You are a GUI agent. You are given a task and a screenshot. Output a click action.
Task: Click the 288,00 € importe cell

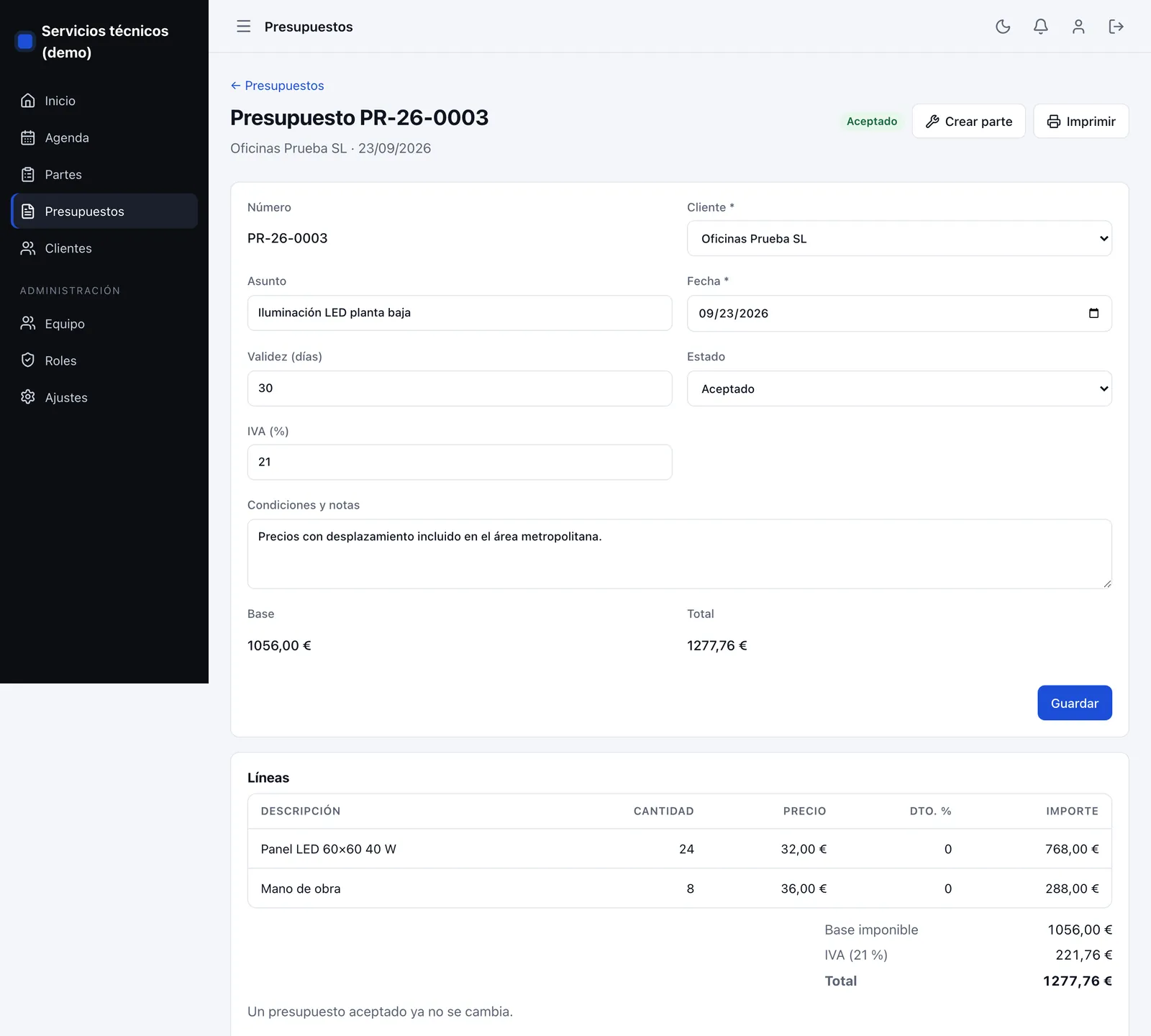pos(1072,889)
